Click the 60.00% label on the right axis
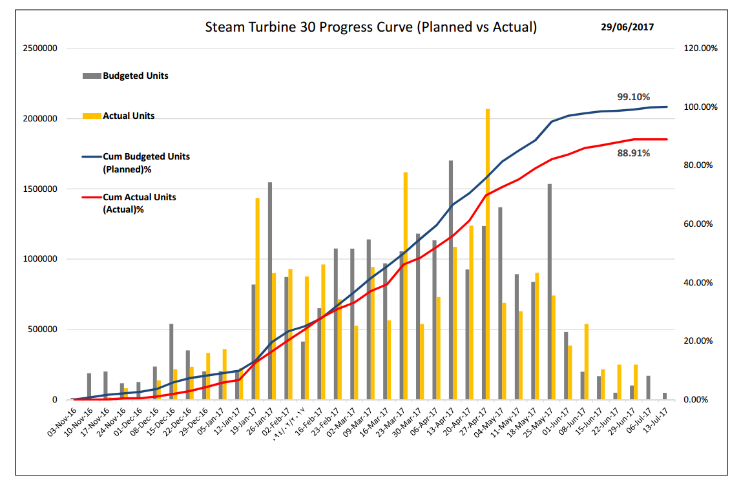 pos(698,224)
